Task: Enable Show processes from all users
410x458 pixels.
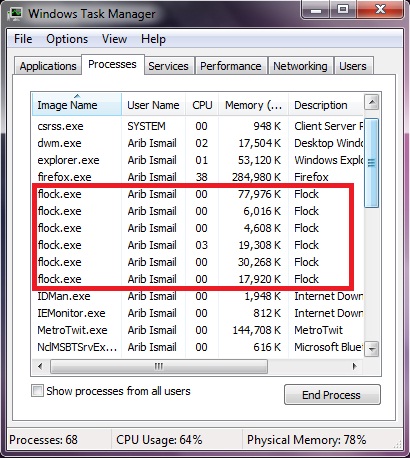Action: [37, 391]
